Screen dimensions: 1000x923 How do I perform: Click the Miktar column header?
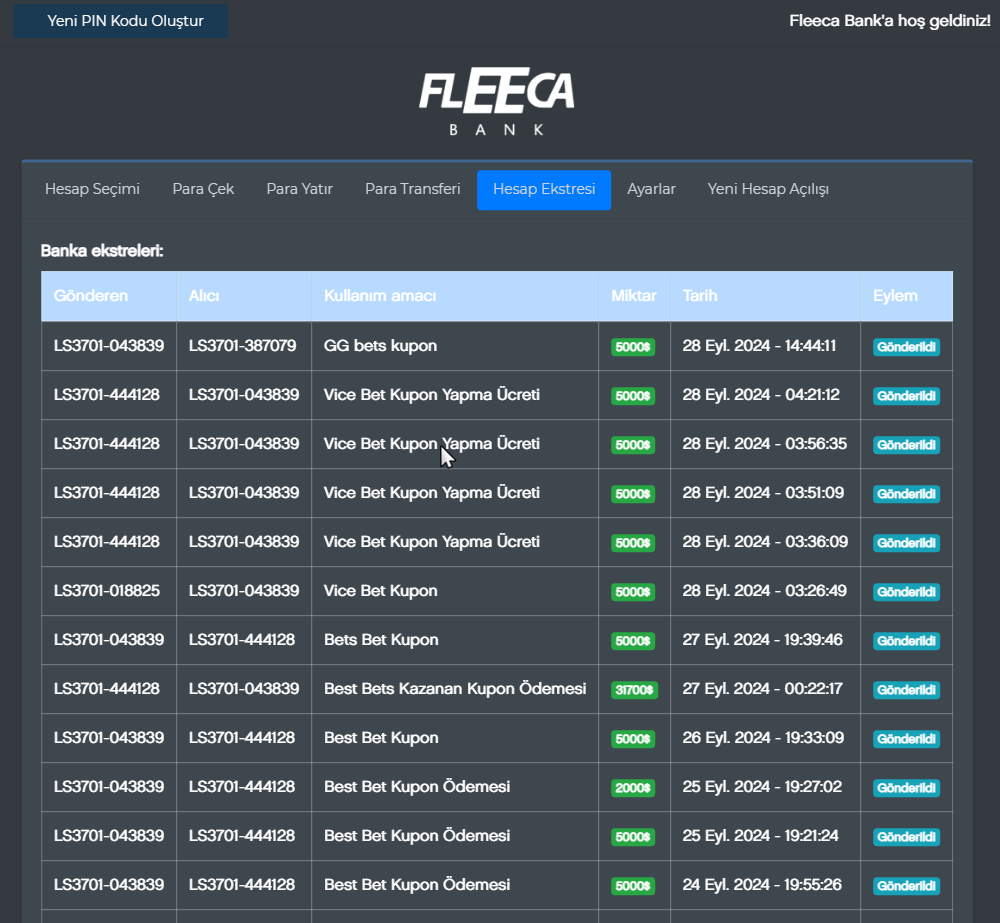pyautogui.click(x=634, y=296)
